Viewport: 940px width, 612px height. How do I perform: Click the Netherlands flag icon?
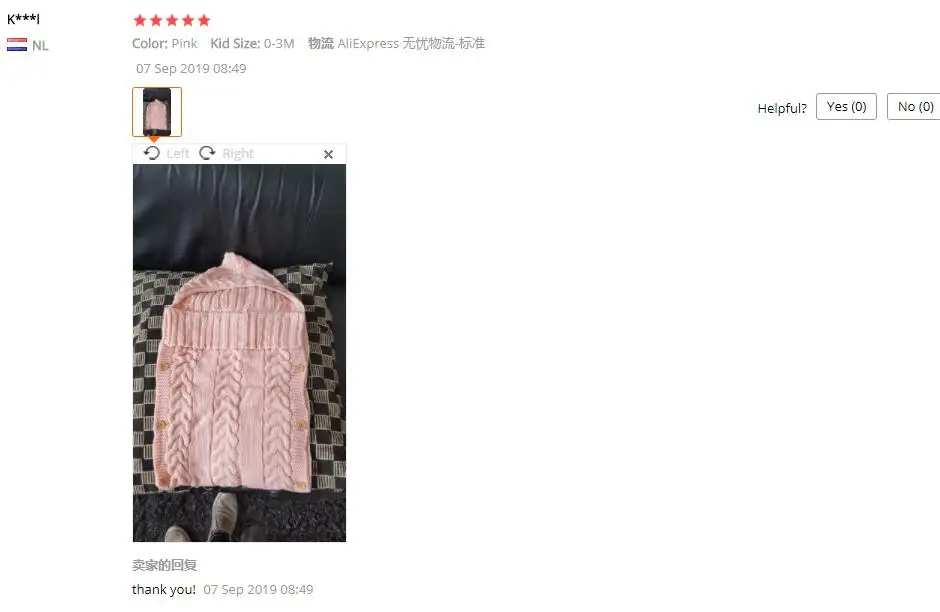pos(17,45)
